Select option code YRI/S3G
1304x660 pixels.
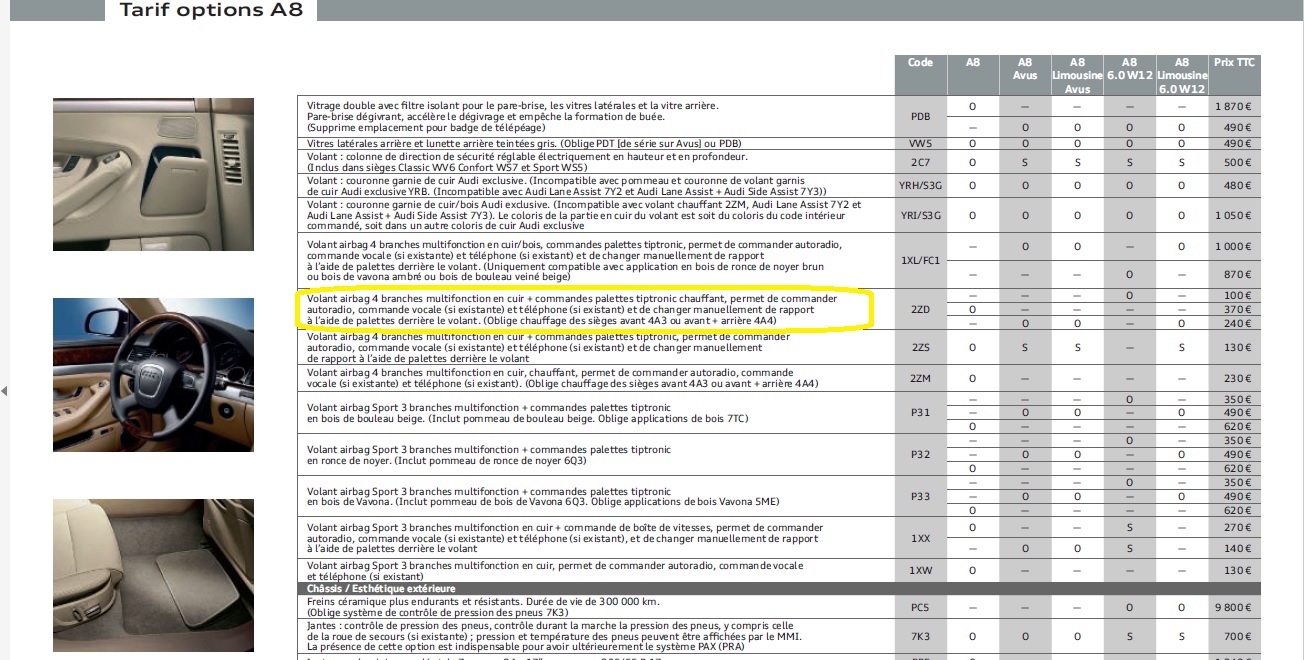920,215
